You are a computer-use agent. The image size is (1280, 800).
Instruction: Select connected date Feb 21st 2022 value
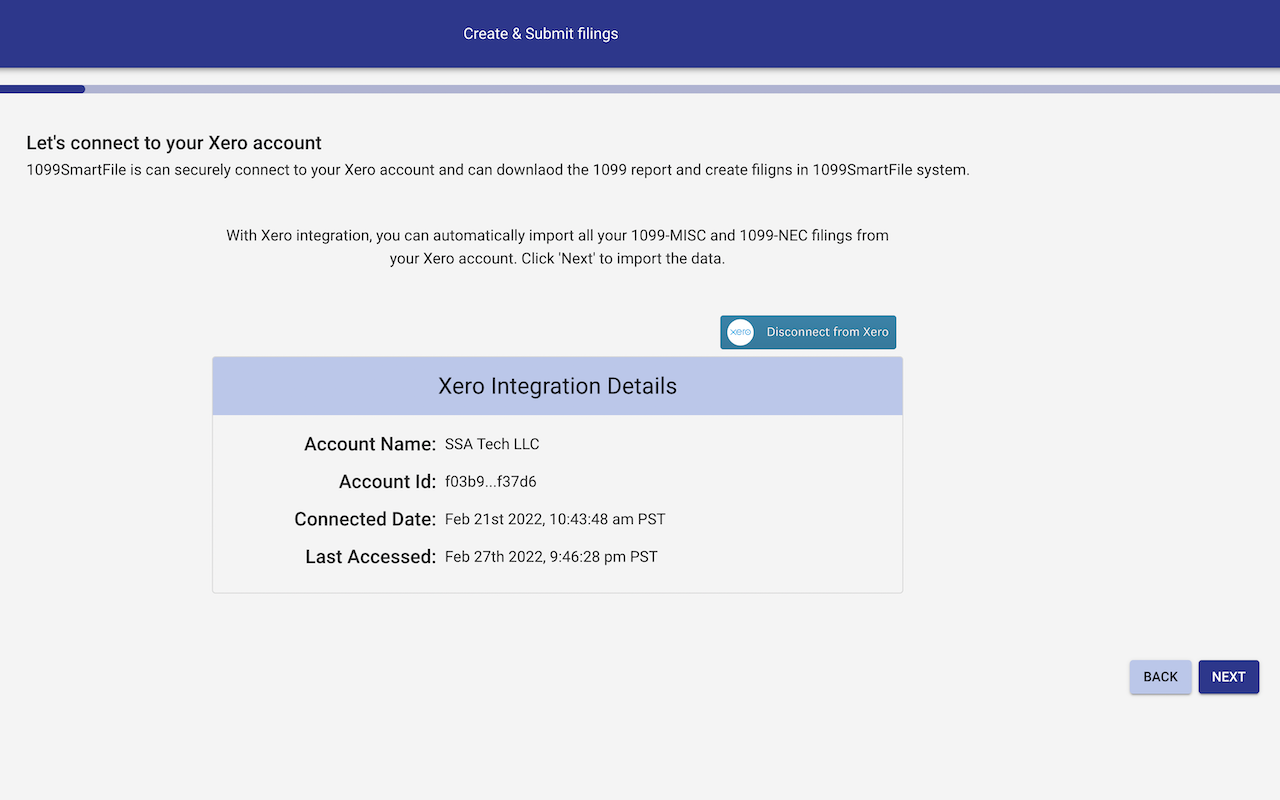(x=555, y=520)
